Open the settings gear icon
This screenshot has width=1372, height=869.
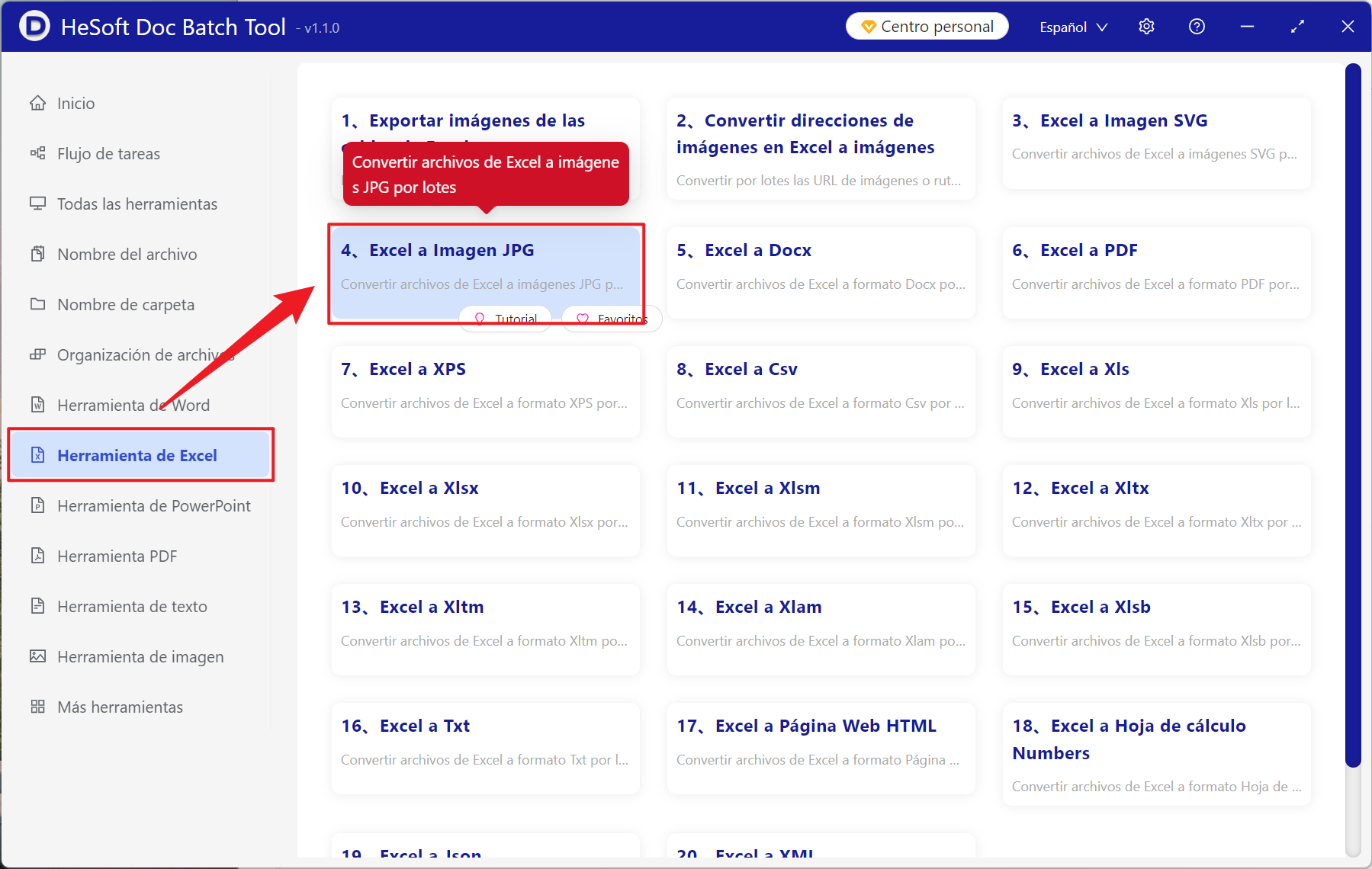click(1146, 27)
